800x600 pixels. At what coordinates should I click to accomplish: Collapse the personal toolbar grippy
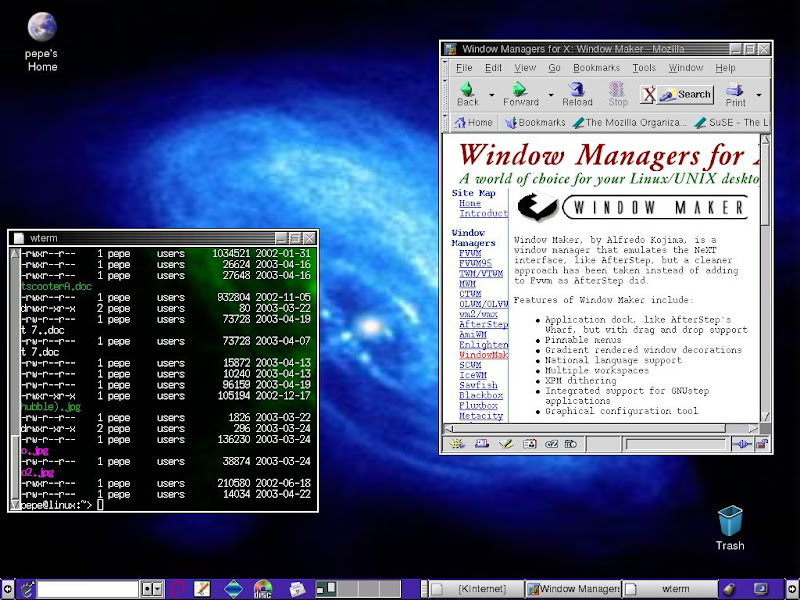point(445,122)
